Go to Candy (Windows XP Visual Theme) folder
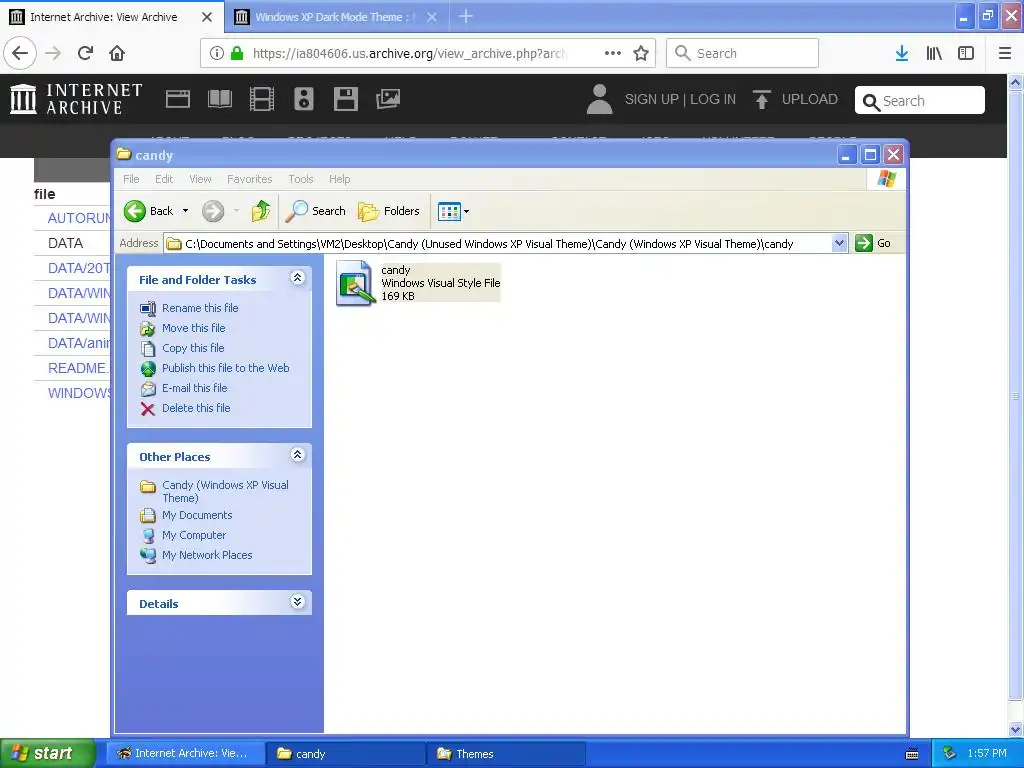The width and height of the screenshot is (1024, 768). point(225,491)
